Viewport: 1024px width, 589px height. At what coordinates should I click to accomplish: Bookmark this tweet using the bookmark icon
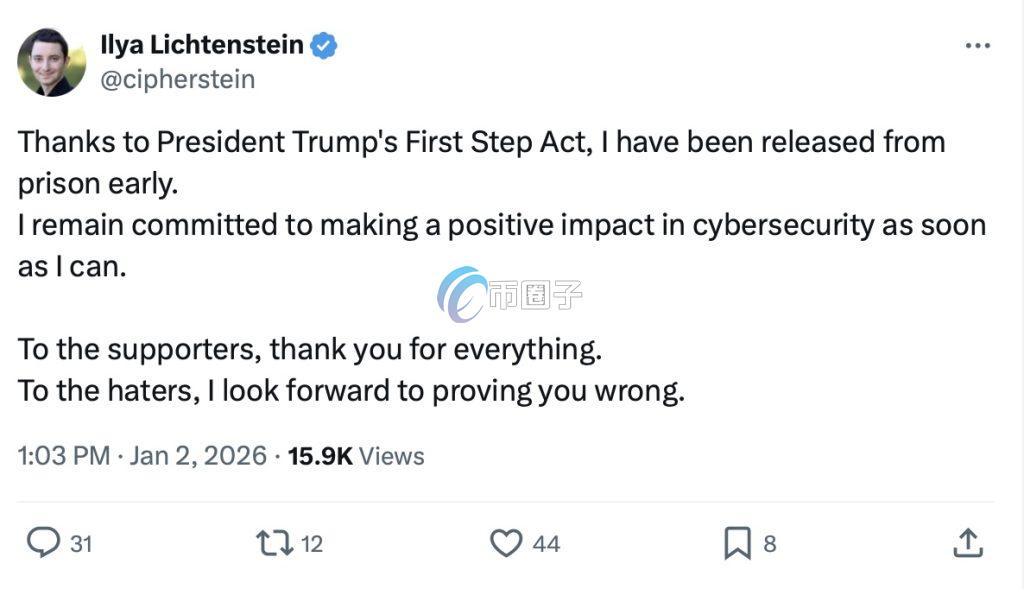737,543
